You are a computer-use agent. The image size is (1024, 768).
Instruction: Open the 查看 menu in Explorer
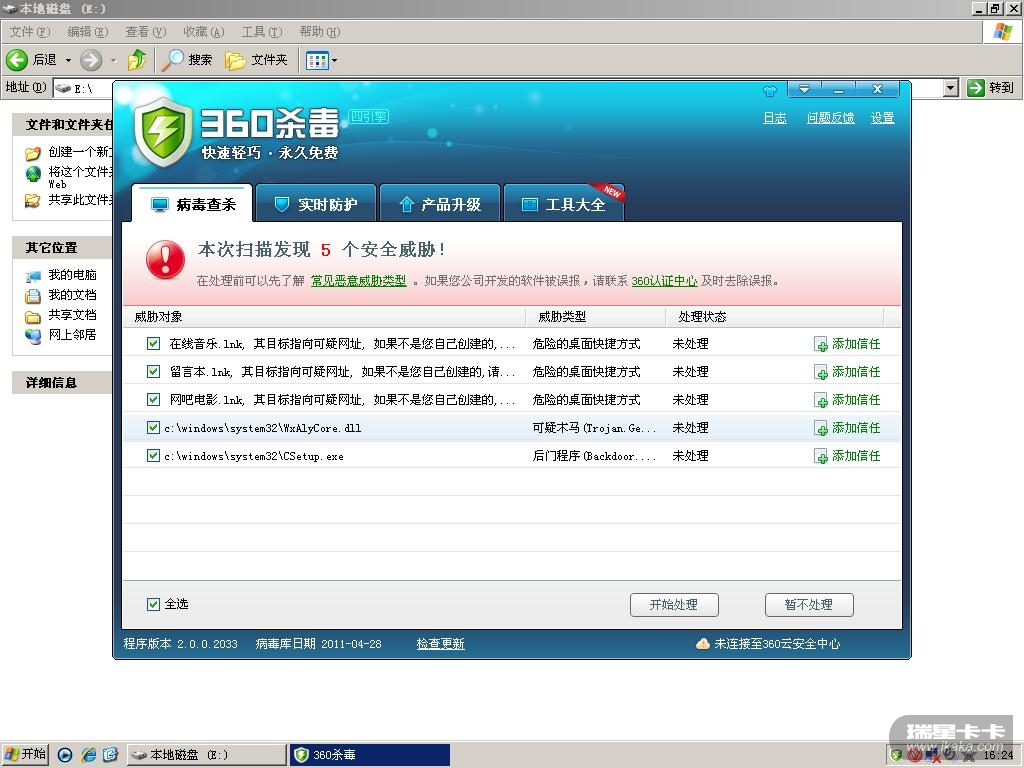[146, 31]
